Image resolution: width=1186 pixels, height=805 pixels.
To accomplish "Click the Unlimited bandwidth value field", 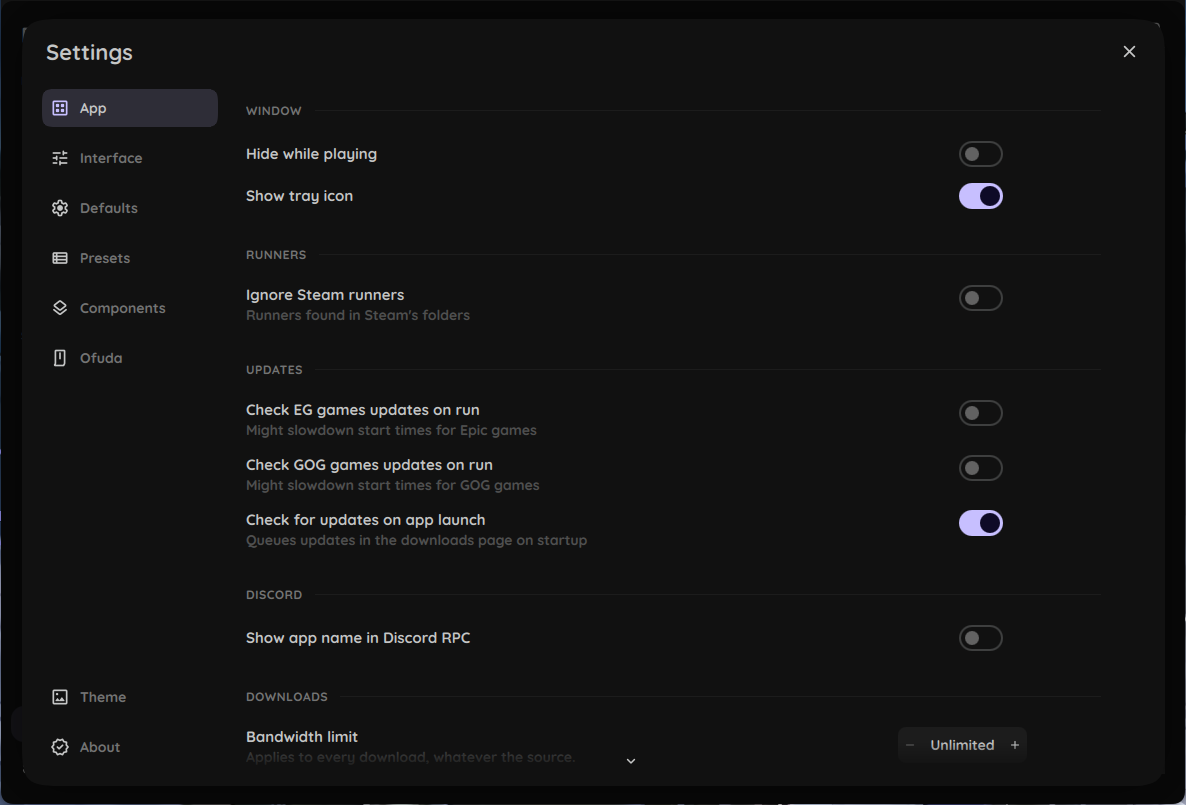I will pos(962,745).
